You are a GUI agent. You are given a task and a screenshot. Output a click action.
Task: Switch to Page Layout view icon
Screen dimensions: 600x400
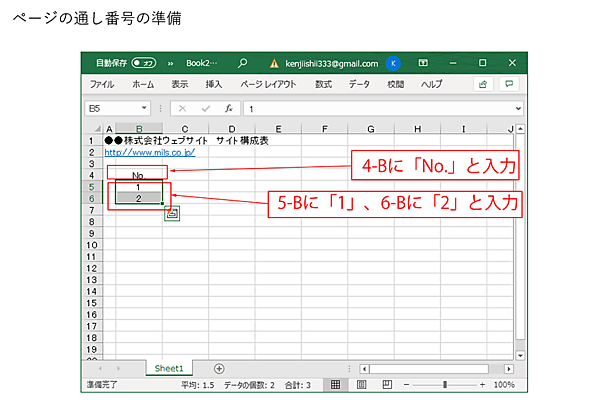[x=360, y=384]
